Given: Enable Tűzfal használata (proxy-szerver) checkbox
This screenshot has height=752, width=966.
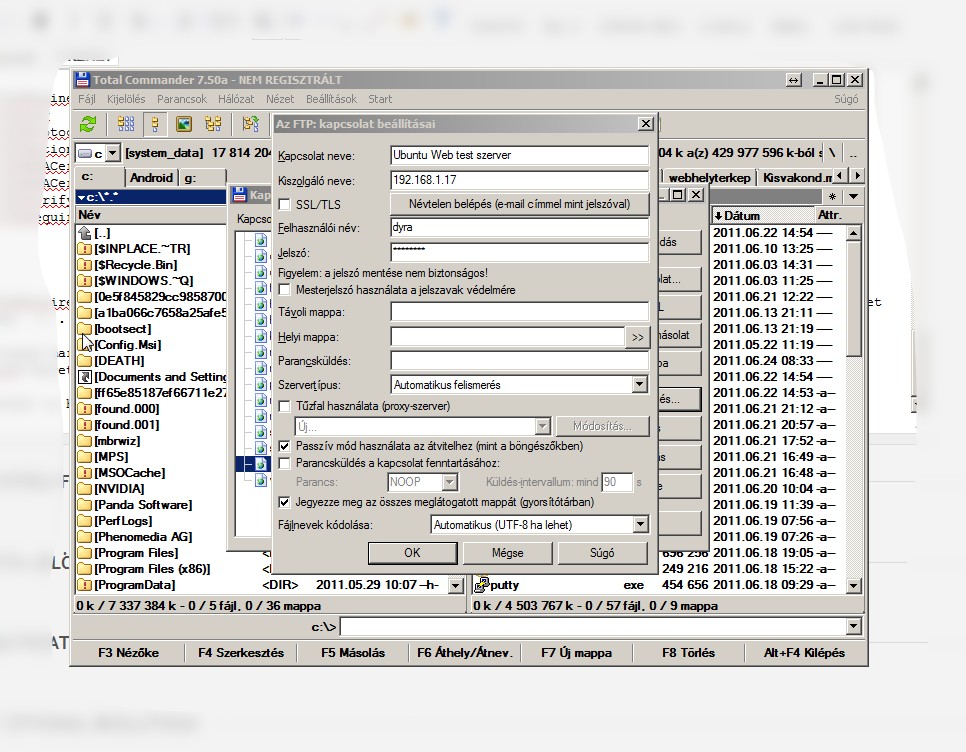Looking at the screenshot, I should pyautogui.click(x=285, y=406).
